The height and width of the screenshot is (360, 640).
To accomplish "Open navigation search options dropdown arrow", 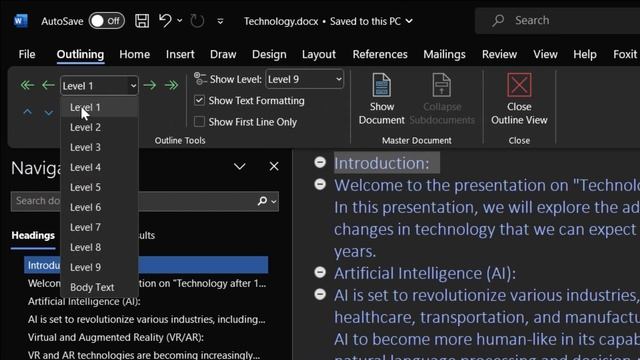I will coord(273,201).
